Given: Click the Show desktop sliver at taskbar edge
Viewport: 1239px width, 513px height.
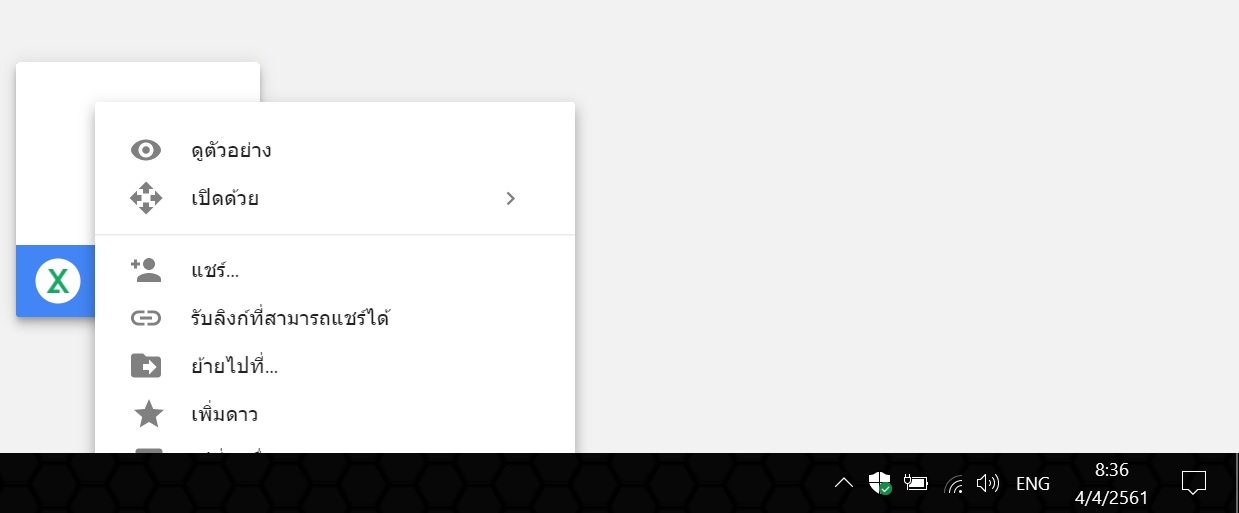Looking at the screenshot, I should 1236,483.
